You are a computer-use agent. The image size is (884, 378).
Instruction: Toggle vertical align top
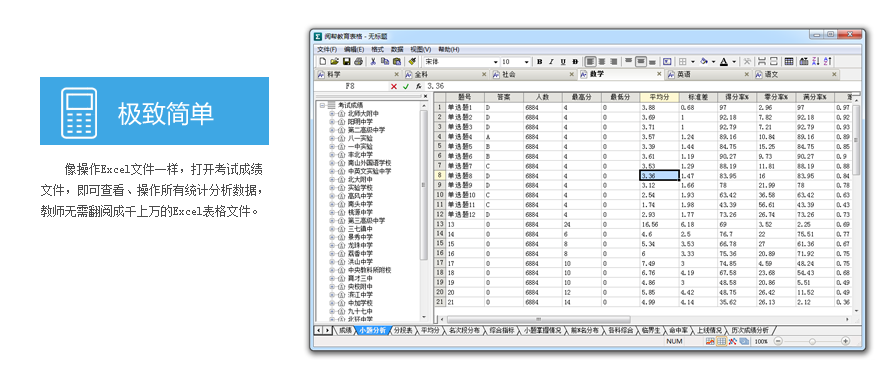[x=629, y=61]
